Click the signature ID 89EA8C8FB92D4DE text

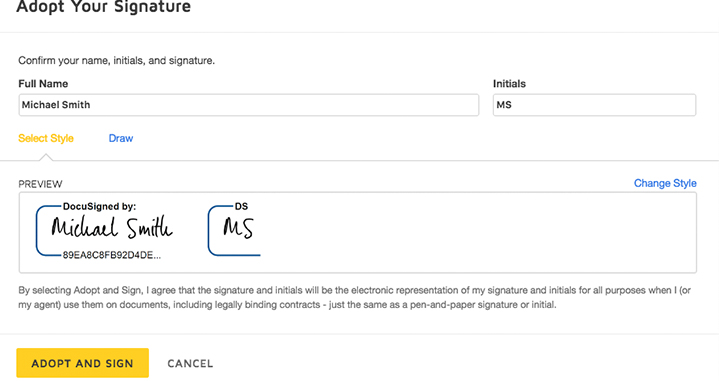coord(111,255)
